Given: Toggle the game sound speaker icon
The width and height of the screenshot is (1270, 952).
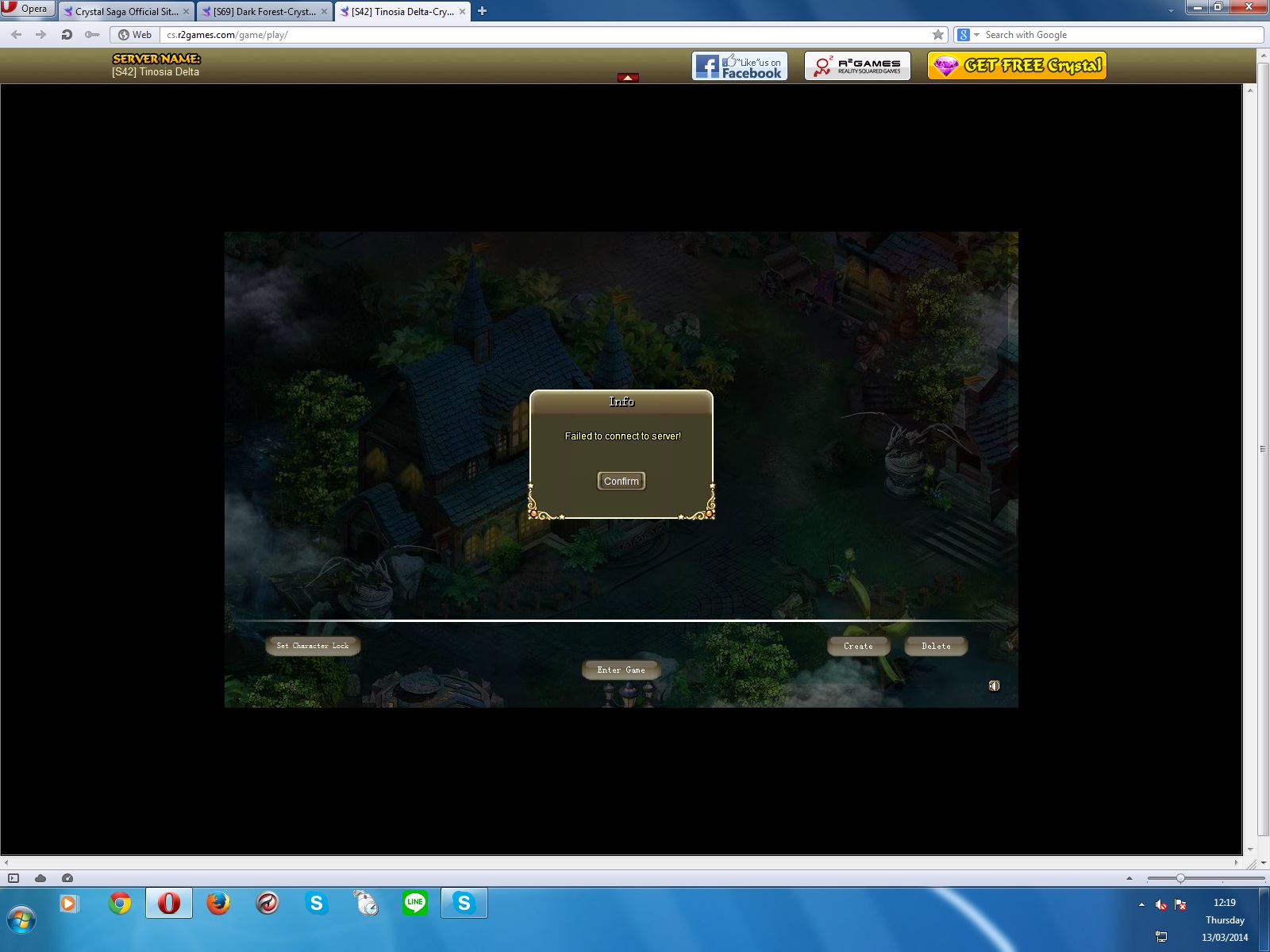Looking at the screenshot, I should pyautogui.click(x=994, y=686).
